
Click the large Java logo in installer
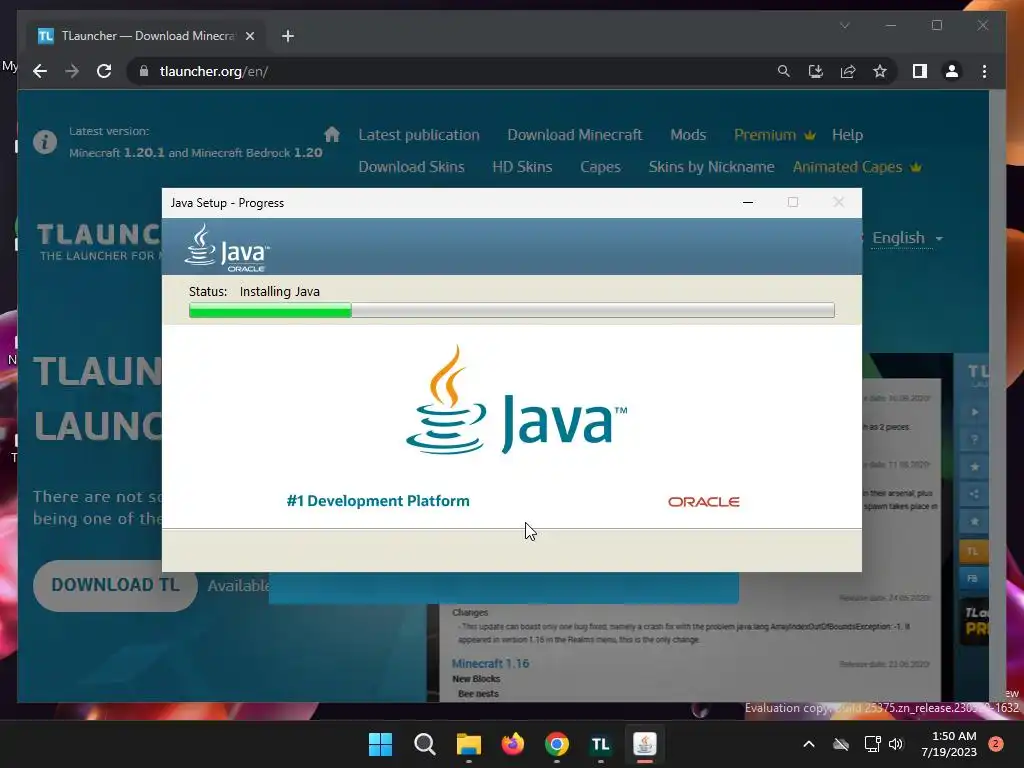(516, 400)
